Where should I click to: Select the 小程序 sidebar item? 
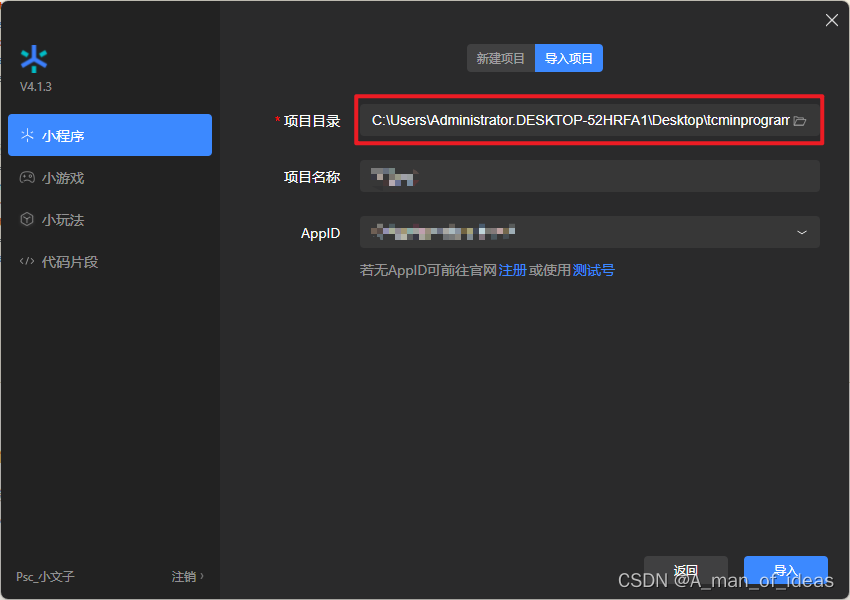(110, 135)
